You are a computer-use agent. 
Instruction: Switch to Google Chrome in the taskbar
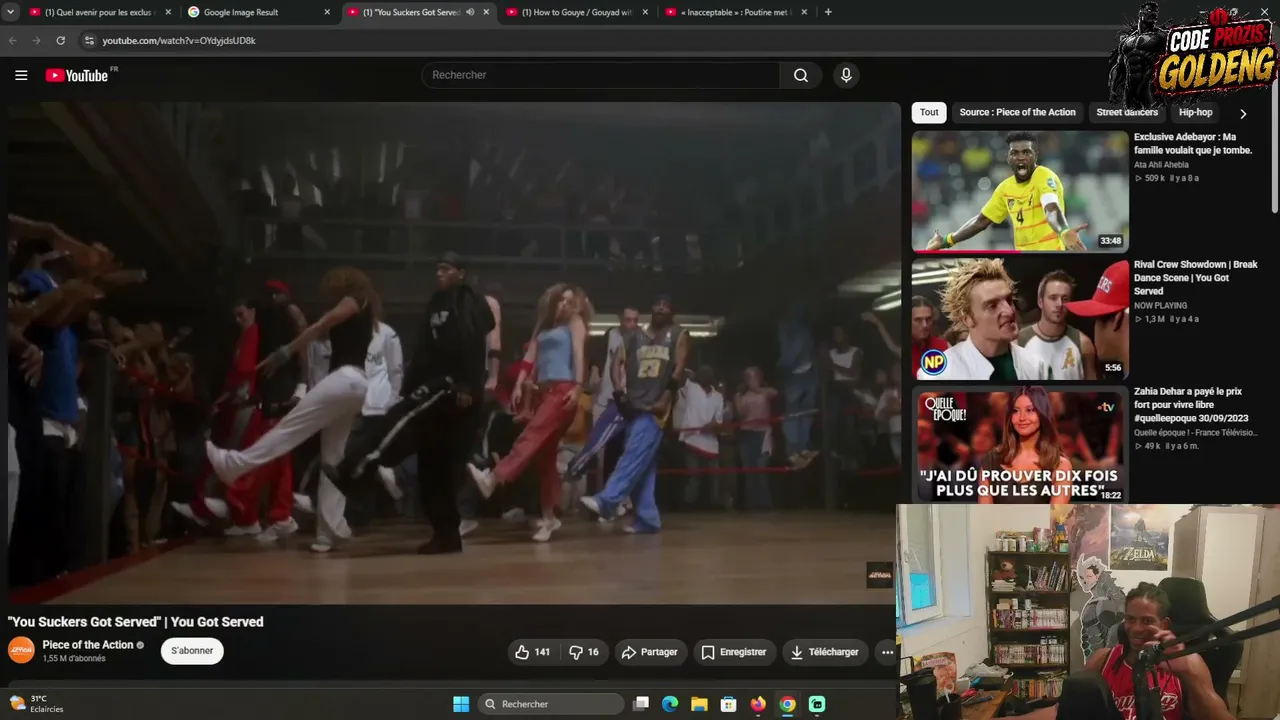click(x=788, y=704)
